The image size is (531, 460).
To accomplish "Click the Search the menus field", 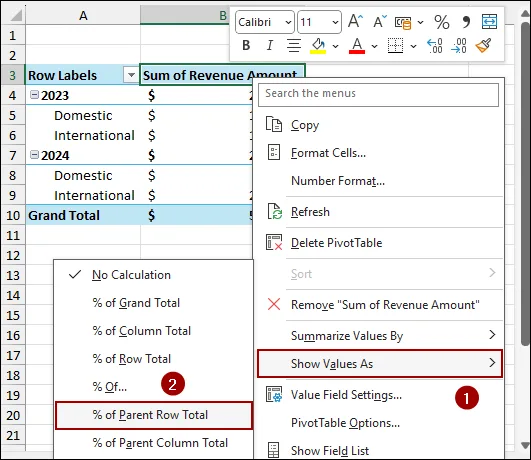I will point(378,95).
